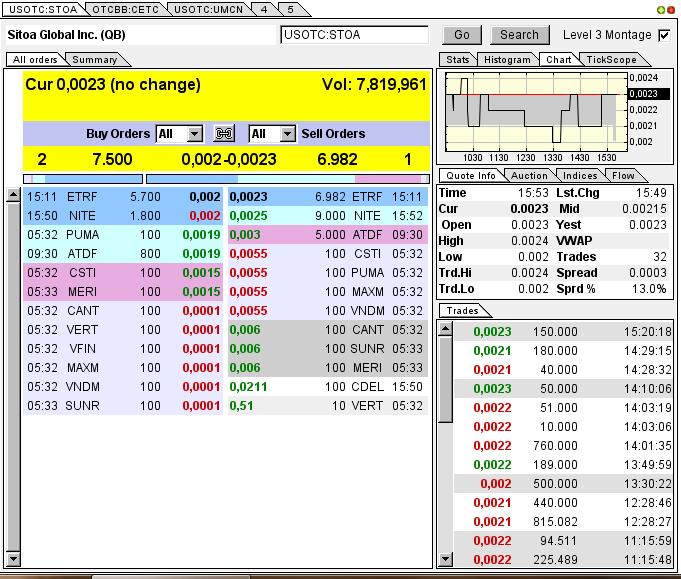Toggle the Level 3 Montage checkbox
Screen dimensions: 681x579
pyautogui.click(x=665, y=35)
